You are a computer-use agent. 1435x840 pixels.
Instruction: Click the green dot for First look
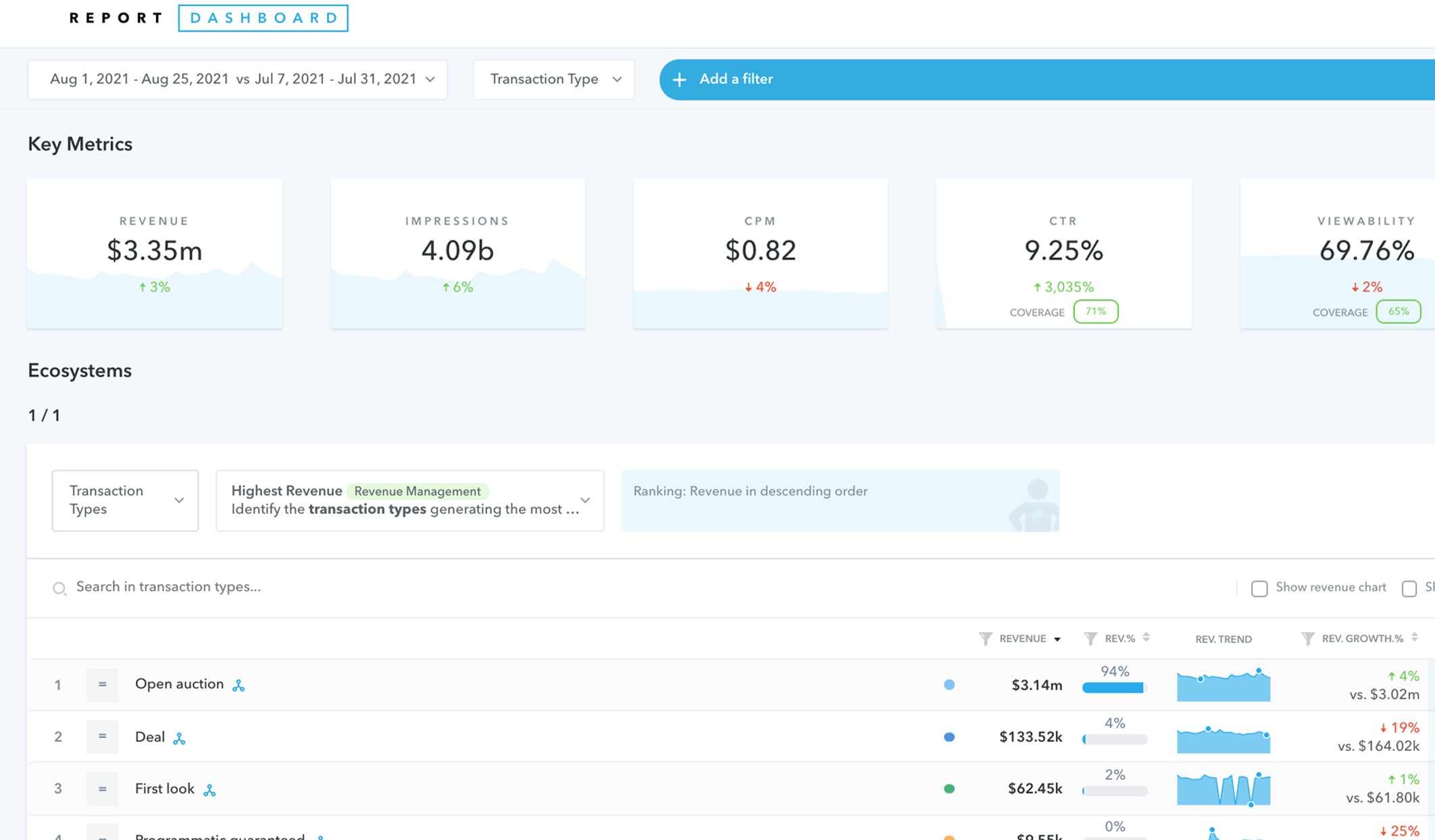tap(949, 789)
